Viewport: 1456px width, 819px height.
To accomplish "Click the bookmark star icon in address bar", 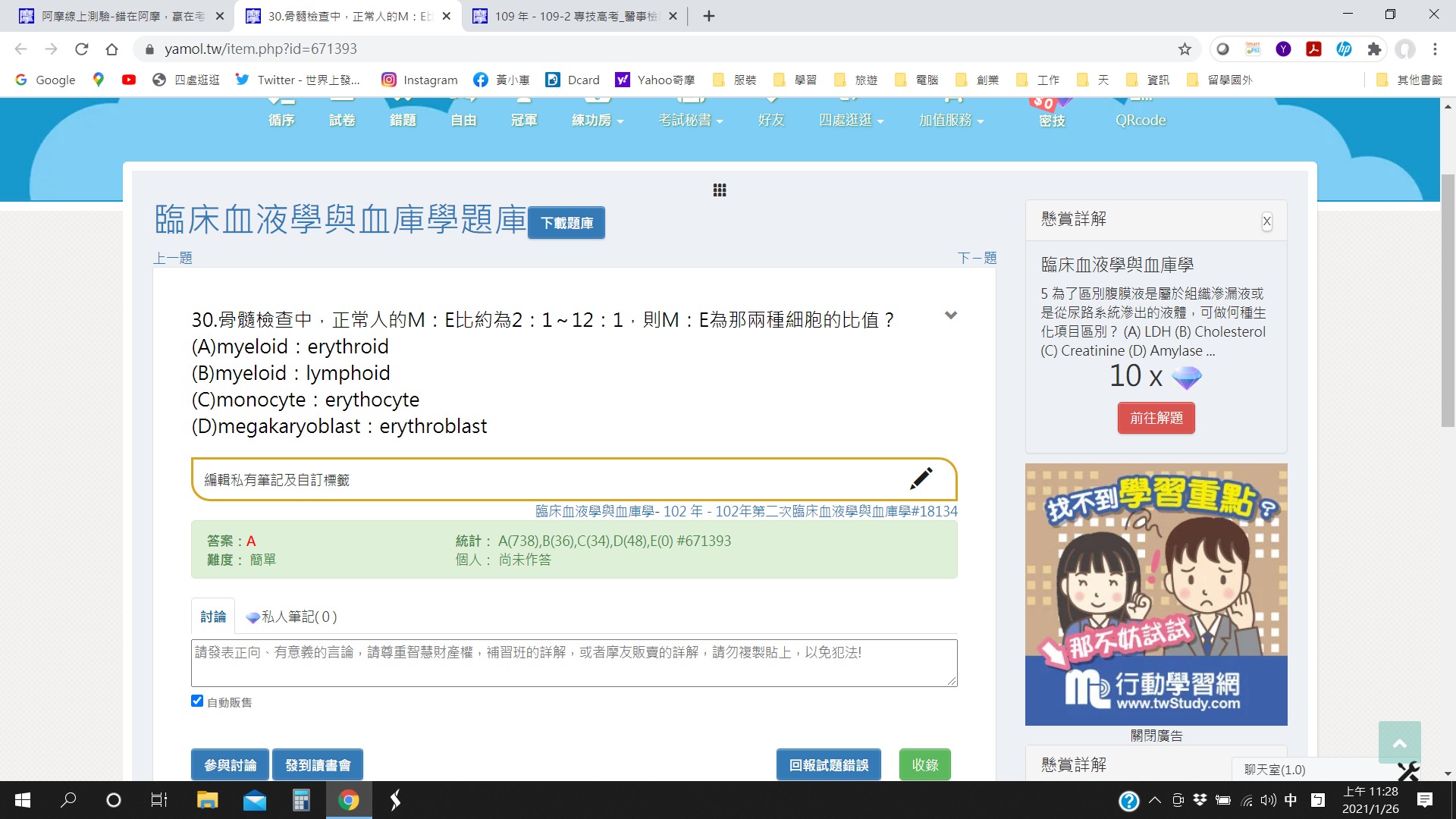I will (1185, 49).
